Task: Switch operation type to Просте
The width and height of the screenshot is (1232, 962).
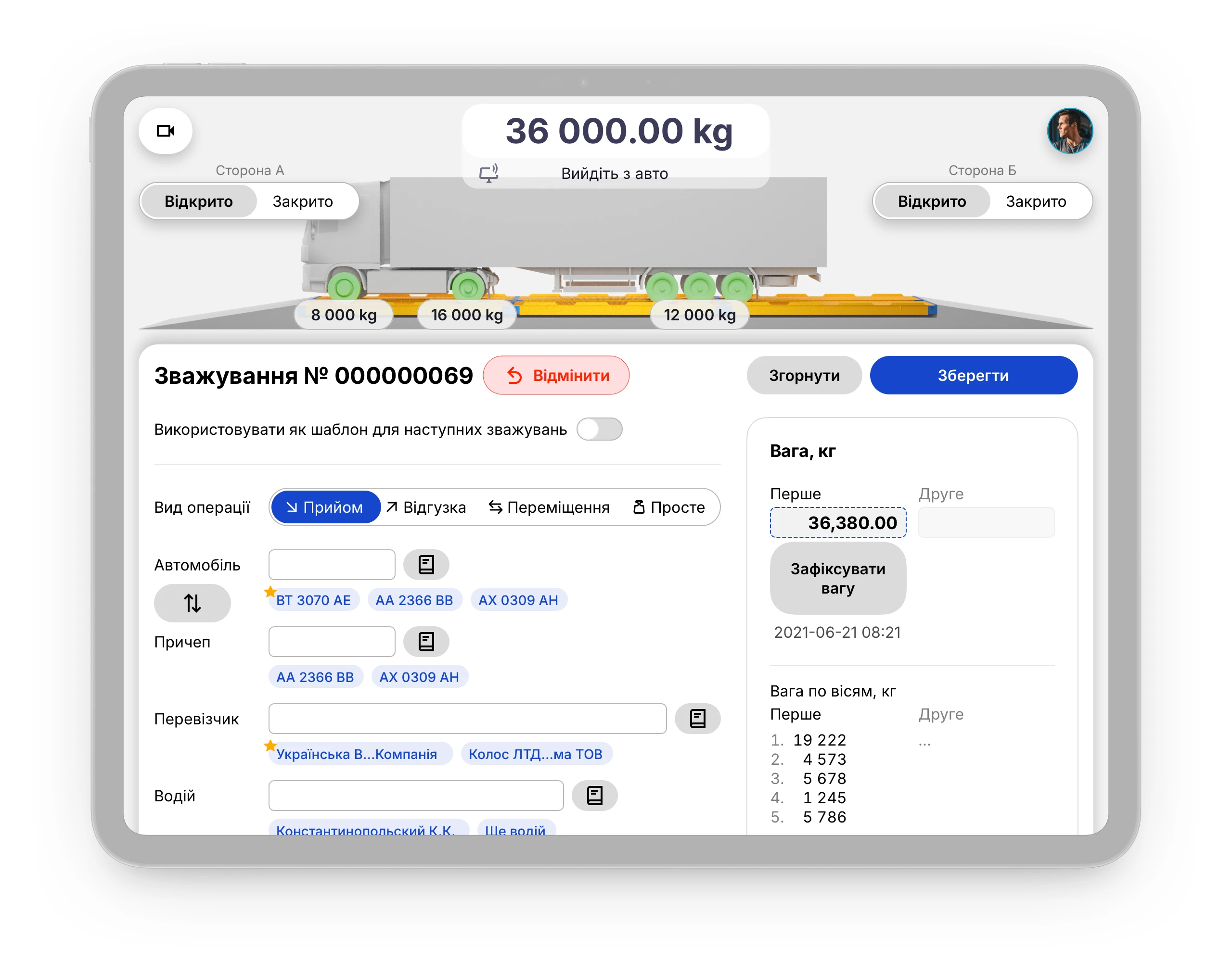Action: (x=669, y=507)
